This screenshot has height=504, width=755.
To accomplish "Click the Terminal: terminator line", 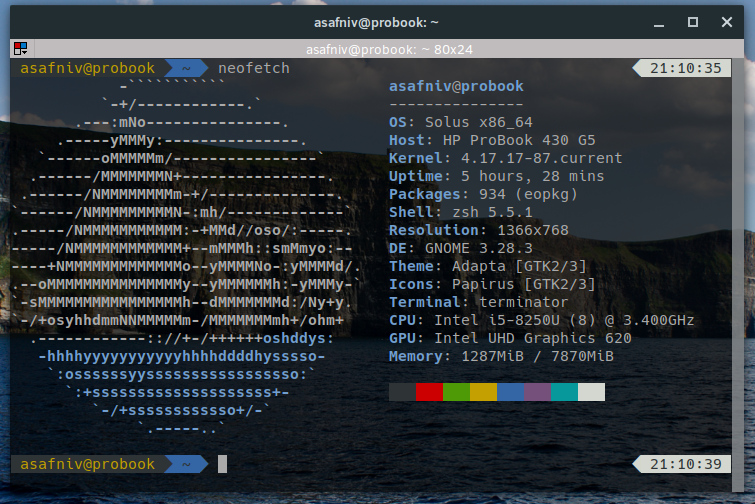I will point(479,302).
